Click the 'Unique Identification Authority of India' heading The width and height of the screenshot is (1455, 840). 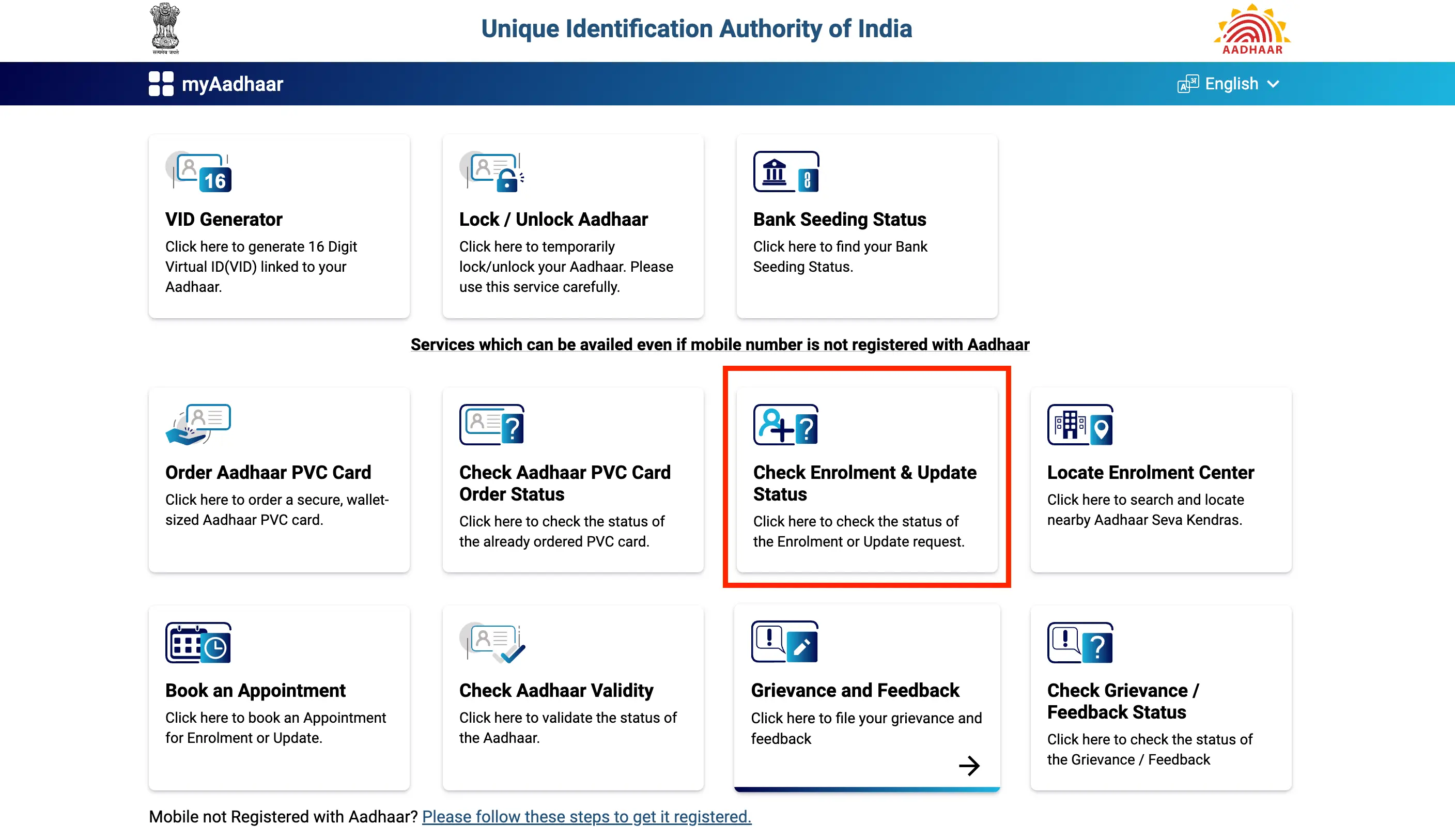click(696, 29)
